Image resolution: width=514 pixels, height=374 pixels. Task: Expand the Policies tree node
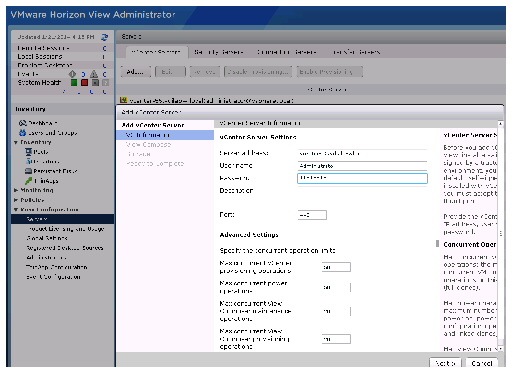[16, 200]
